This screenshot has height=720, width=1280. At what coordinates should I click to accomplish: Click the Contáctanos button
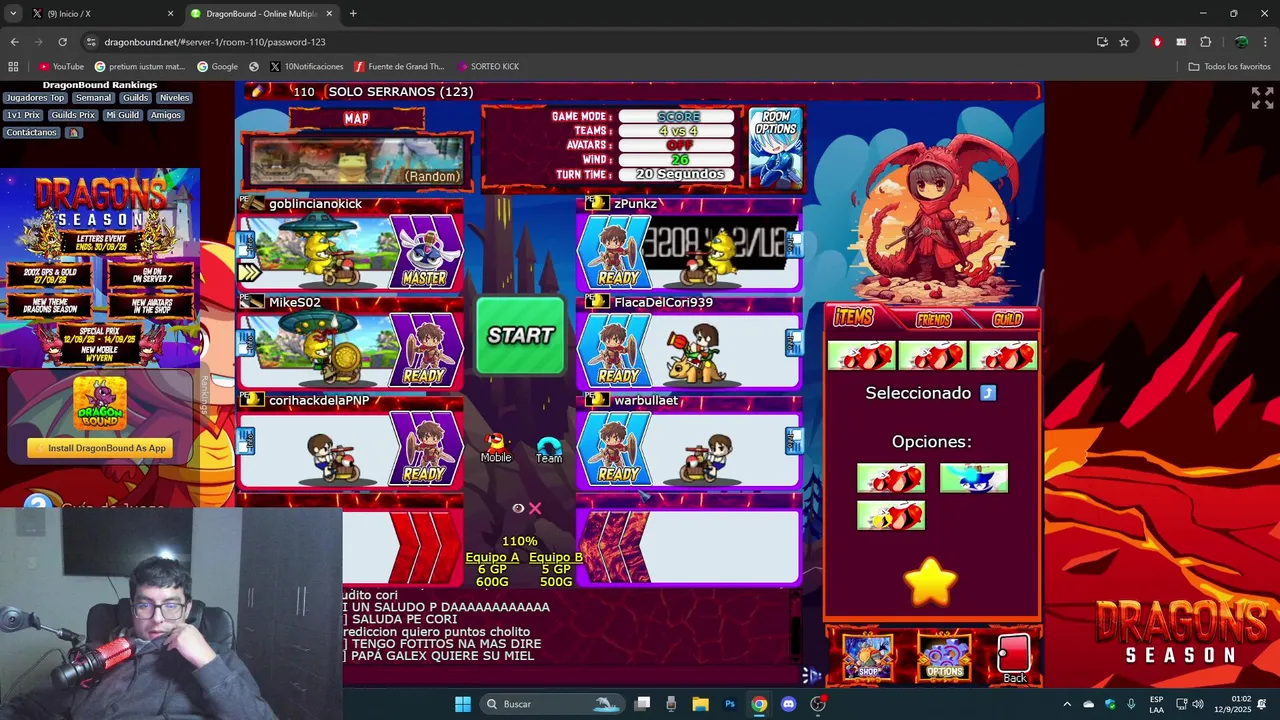32,132
